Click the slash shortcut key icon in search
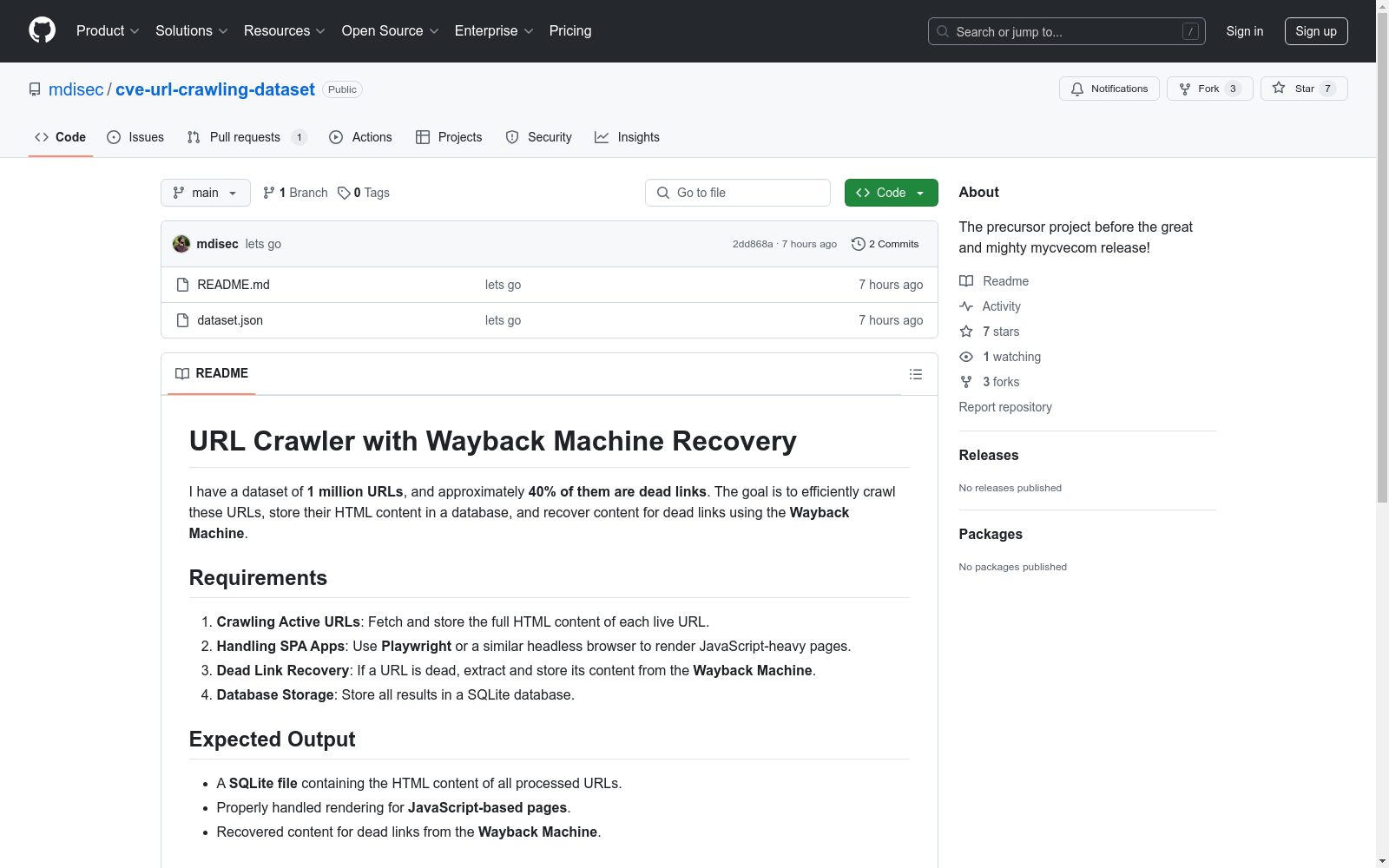This screenshot has height=868, width=1389. (x=1190, y=31)
